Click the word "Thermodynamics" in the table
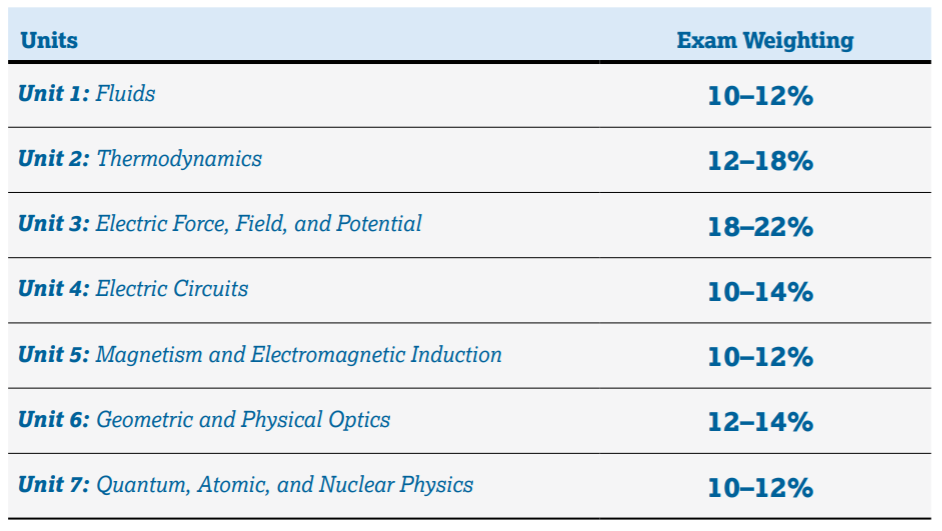 pos(179,159)
